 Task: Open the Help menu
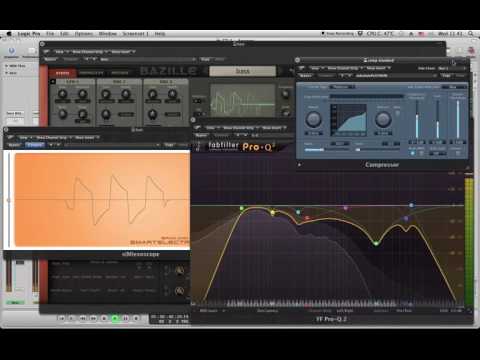(x=160, y=34)
